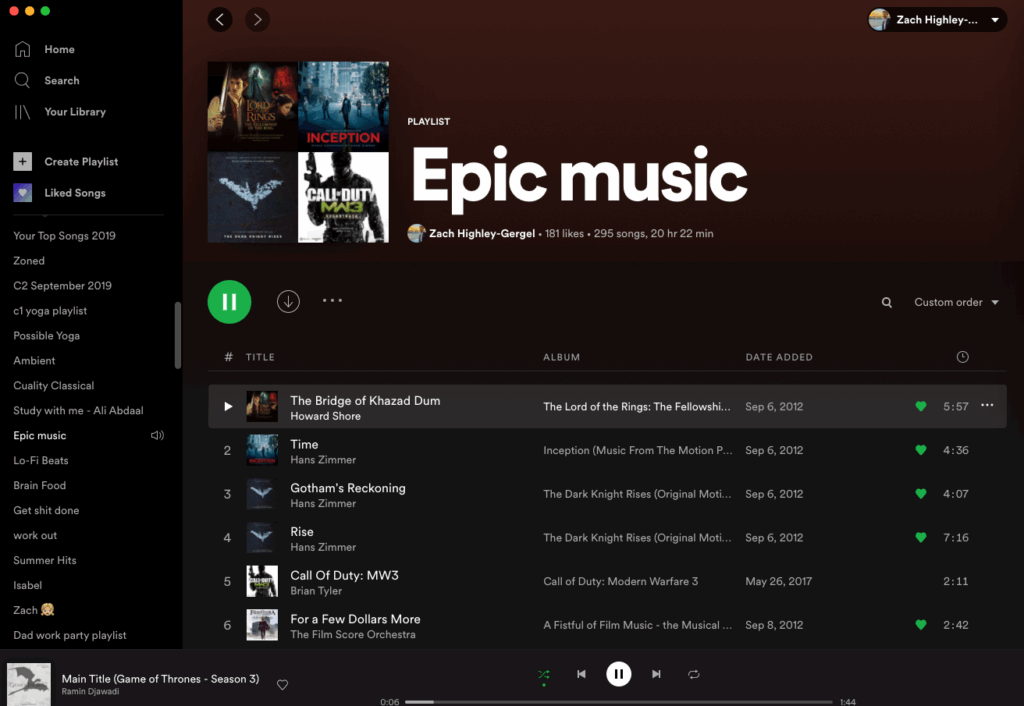
Task: Go forward with the right arrow button
Action: tap(257, 20)
